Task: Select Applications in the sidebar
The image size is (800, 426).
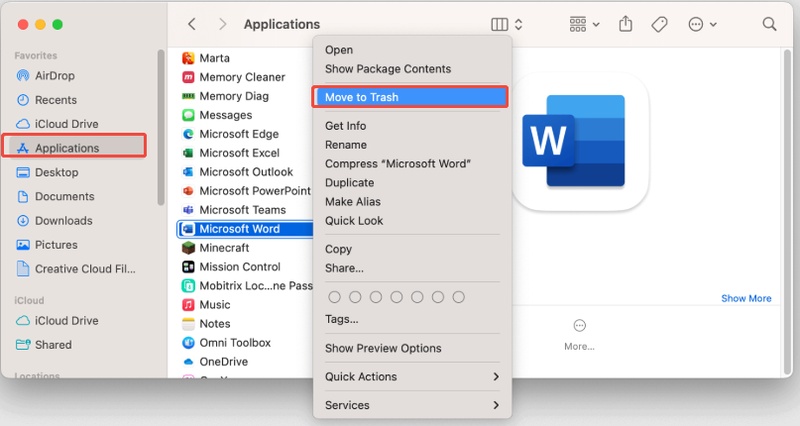Action: [x=74, y=148]
